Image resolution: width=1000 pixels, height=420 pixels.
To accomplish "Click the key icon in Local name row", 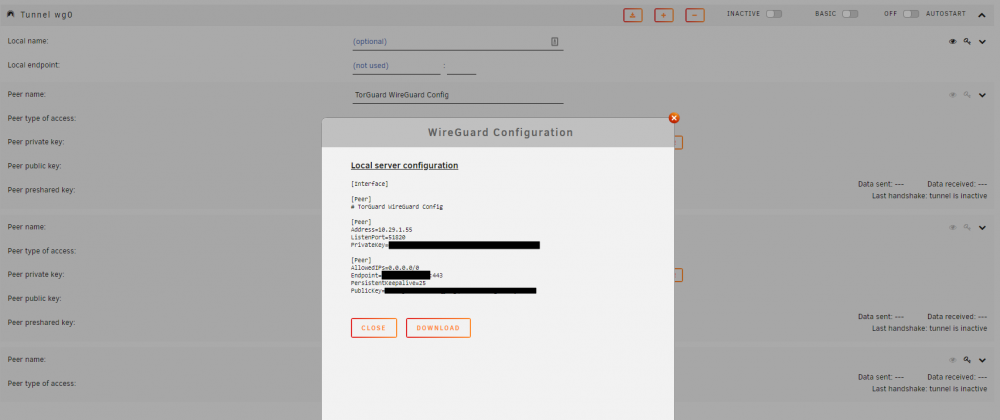I will point(967,41).
